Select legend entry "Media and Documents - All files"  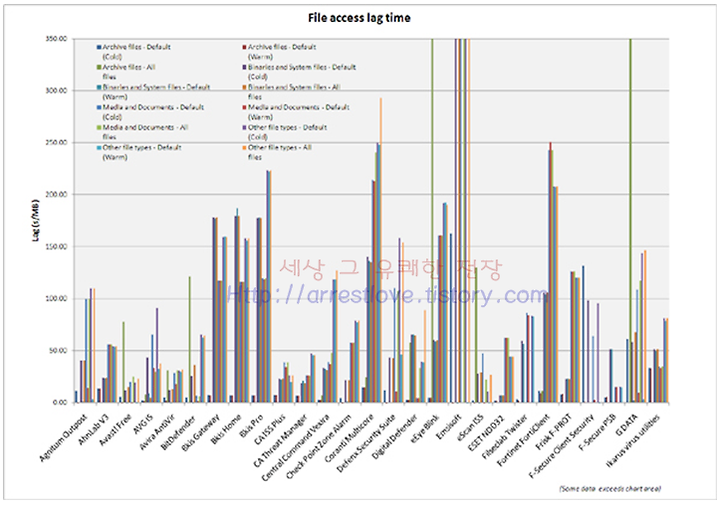point(142,132)
